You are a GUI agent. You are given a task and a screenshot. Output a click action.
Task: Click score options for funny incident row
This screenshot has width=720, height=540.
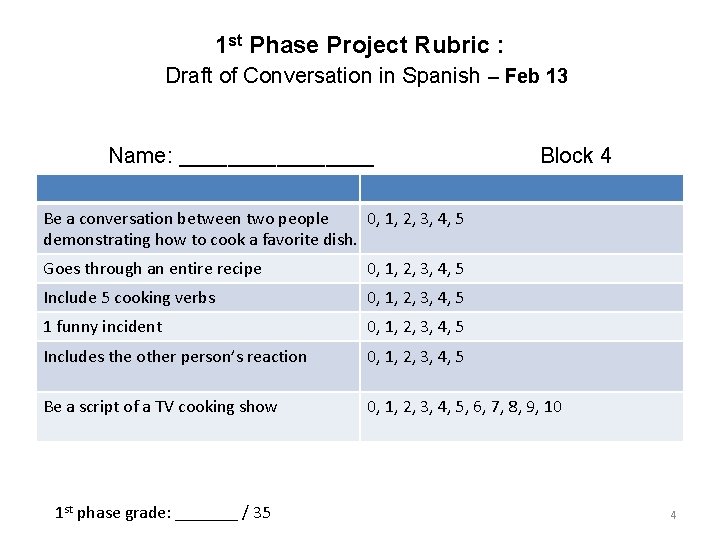415,326
